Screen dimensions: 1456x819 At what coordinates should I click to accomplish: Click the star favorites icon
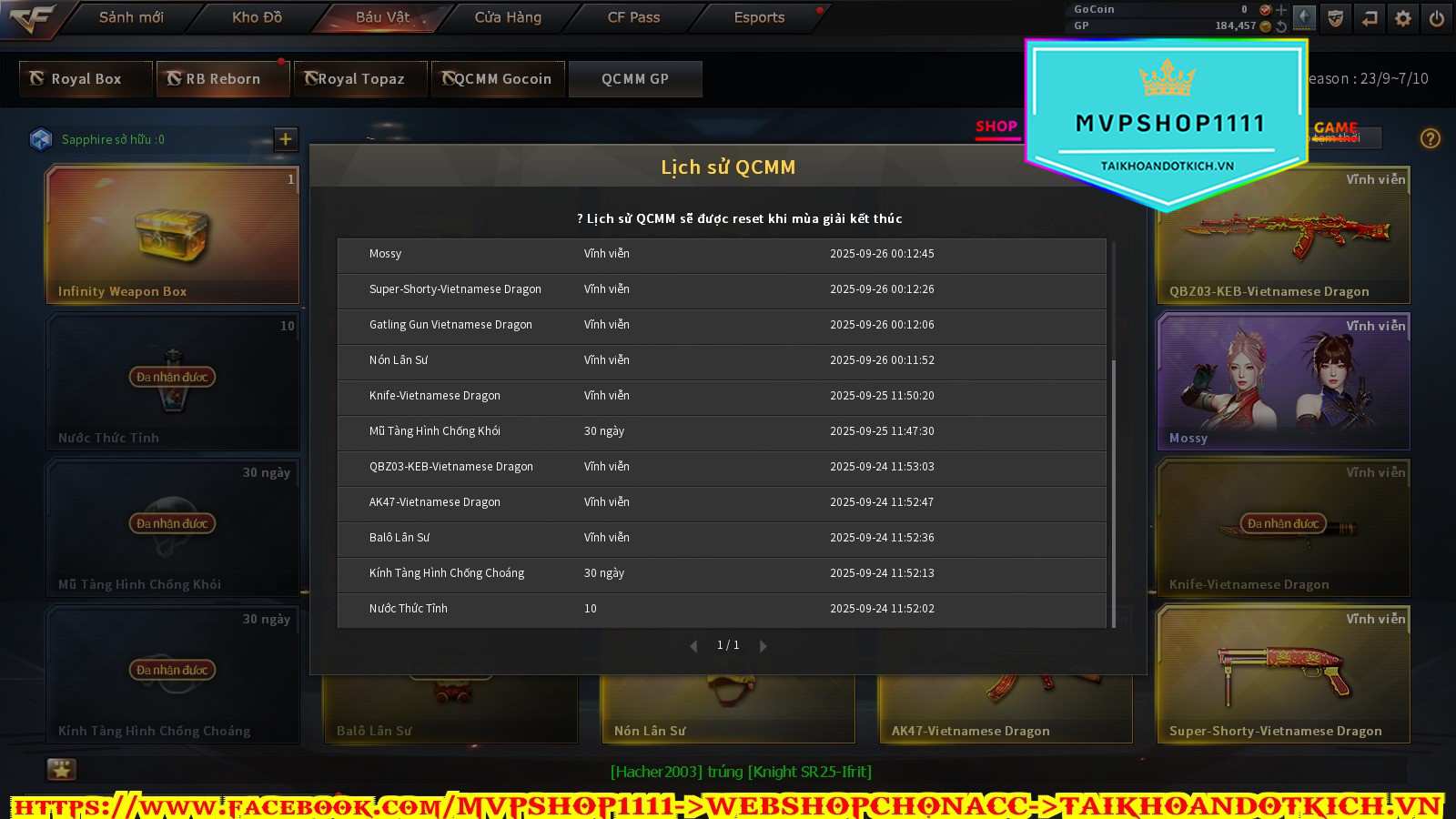[x=62, y=770]
